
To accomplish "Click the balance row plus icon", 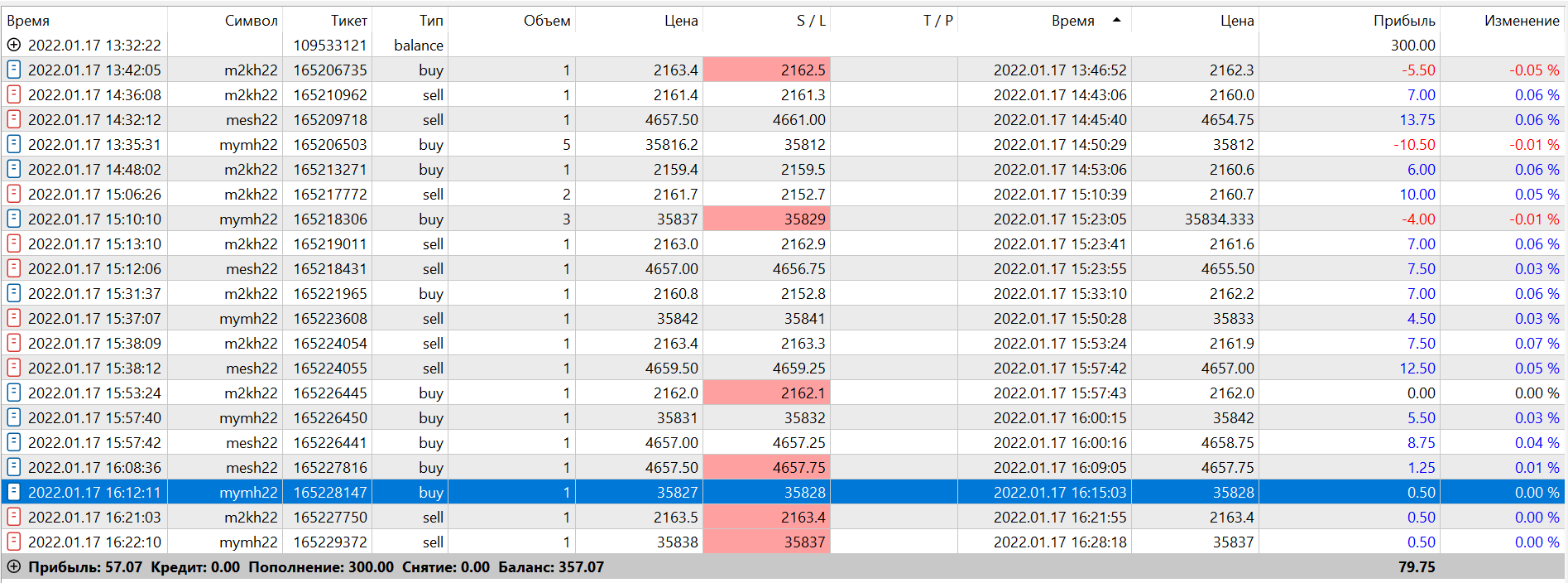I will pyautogui.click(x=14, y=45).
